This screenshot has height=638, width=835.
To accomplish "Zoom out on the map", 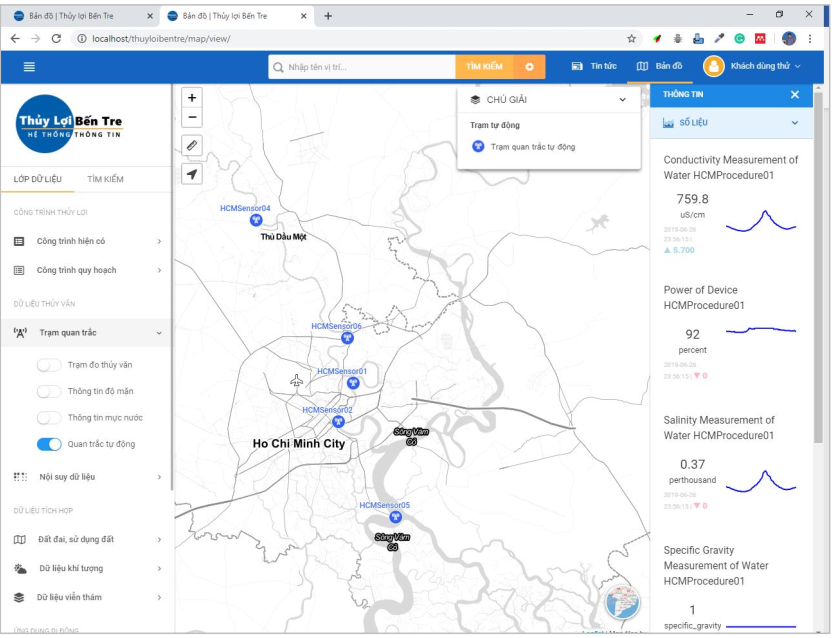I will click(x=192, y=118).
